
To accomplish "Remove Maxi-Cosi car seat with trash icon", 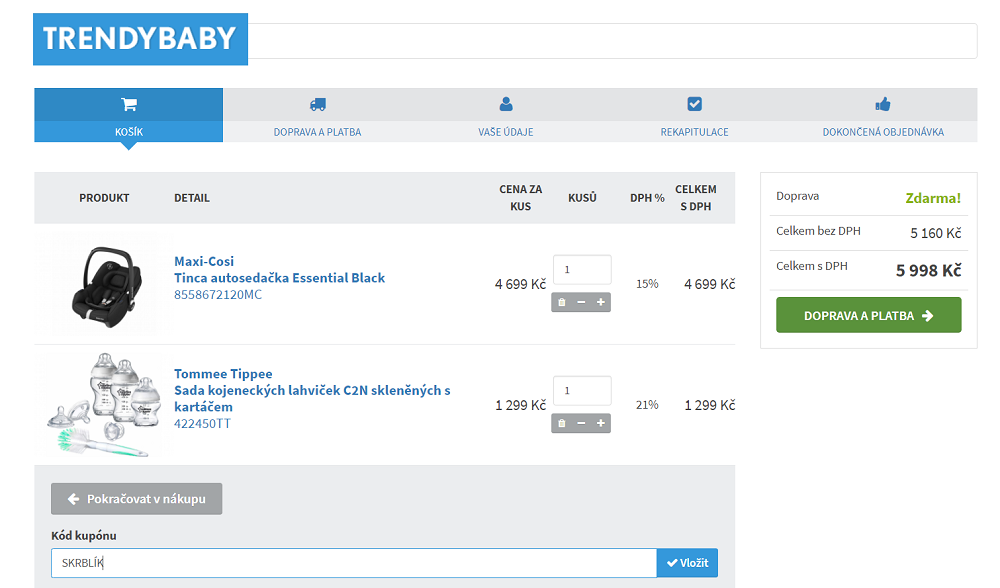I will [562, 302].
